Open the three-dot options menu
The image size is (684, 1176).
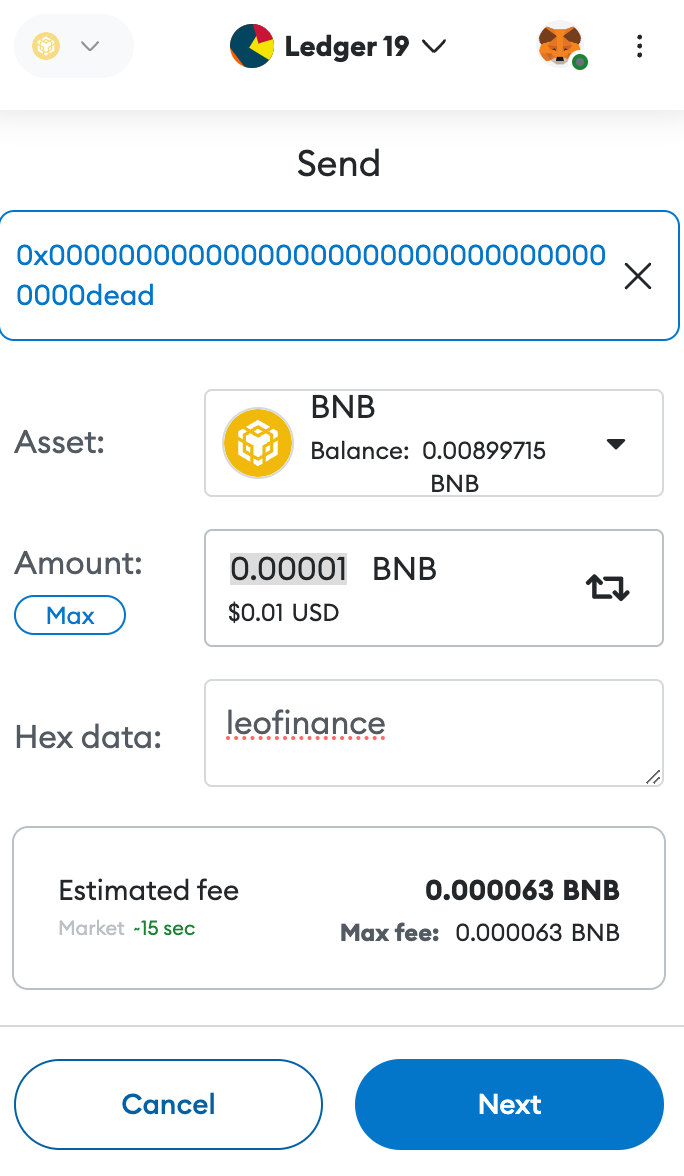(639, 46)
